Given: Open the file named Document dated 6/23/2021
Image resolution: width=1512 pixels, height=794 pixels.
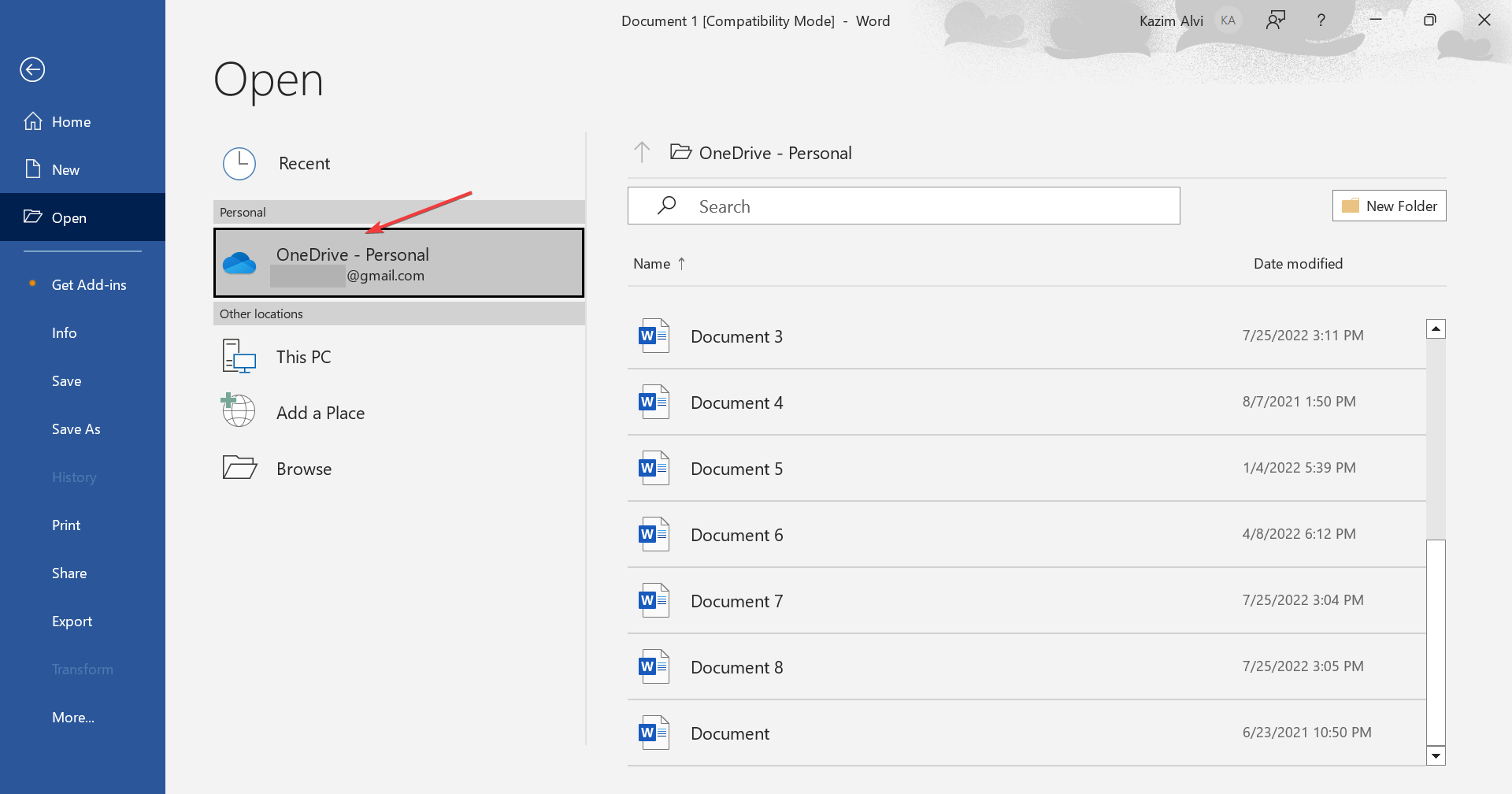Looking at the screenshot, I should [1027, 733].
